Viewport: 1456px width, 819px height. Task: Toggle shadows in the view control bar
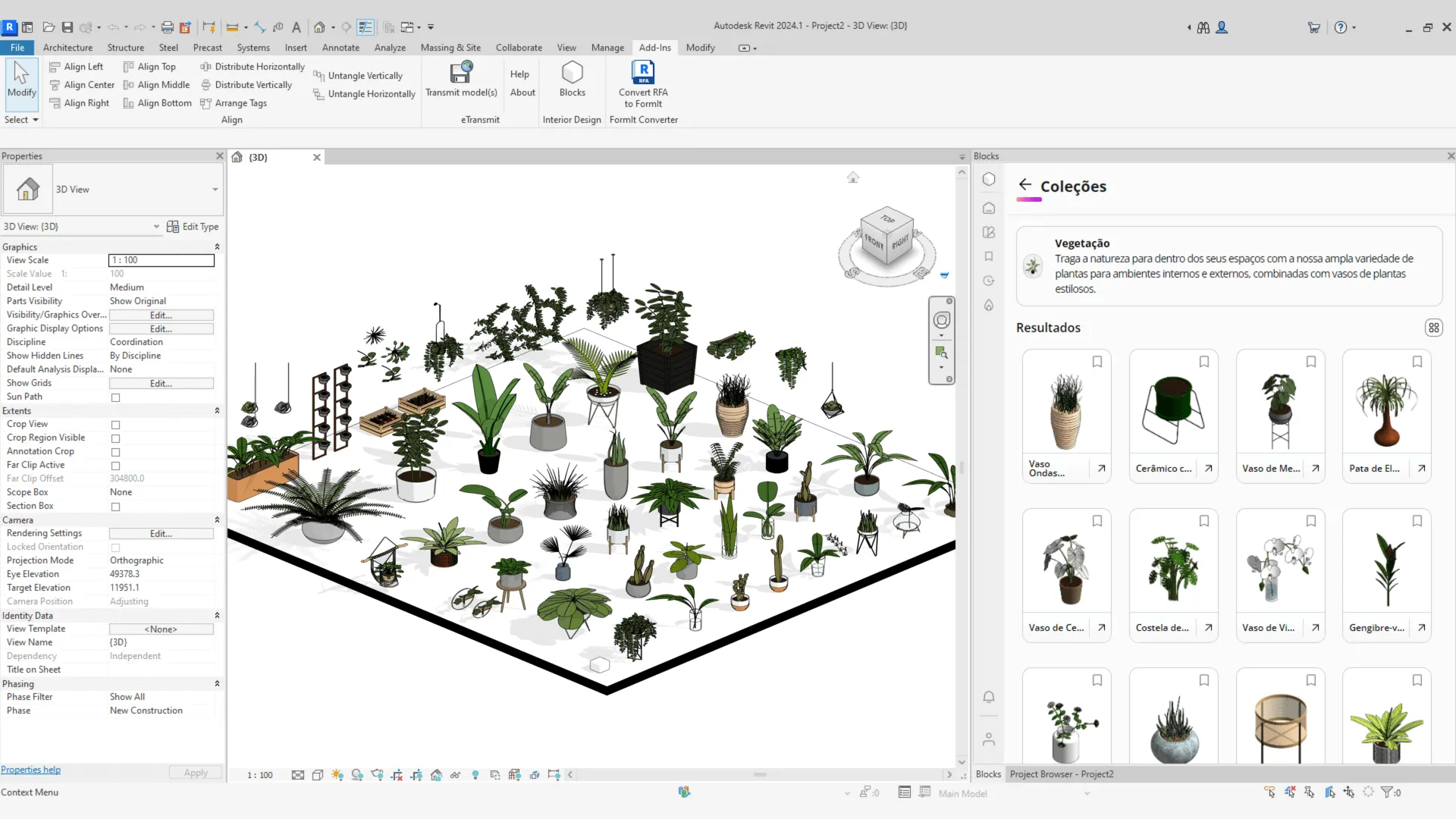pos(357,774)
